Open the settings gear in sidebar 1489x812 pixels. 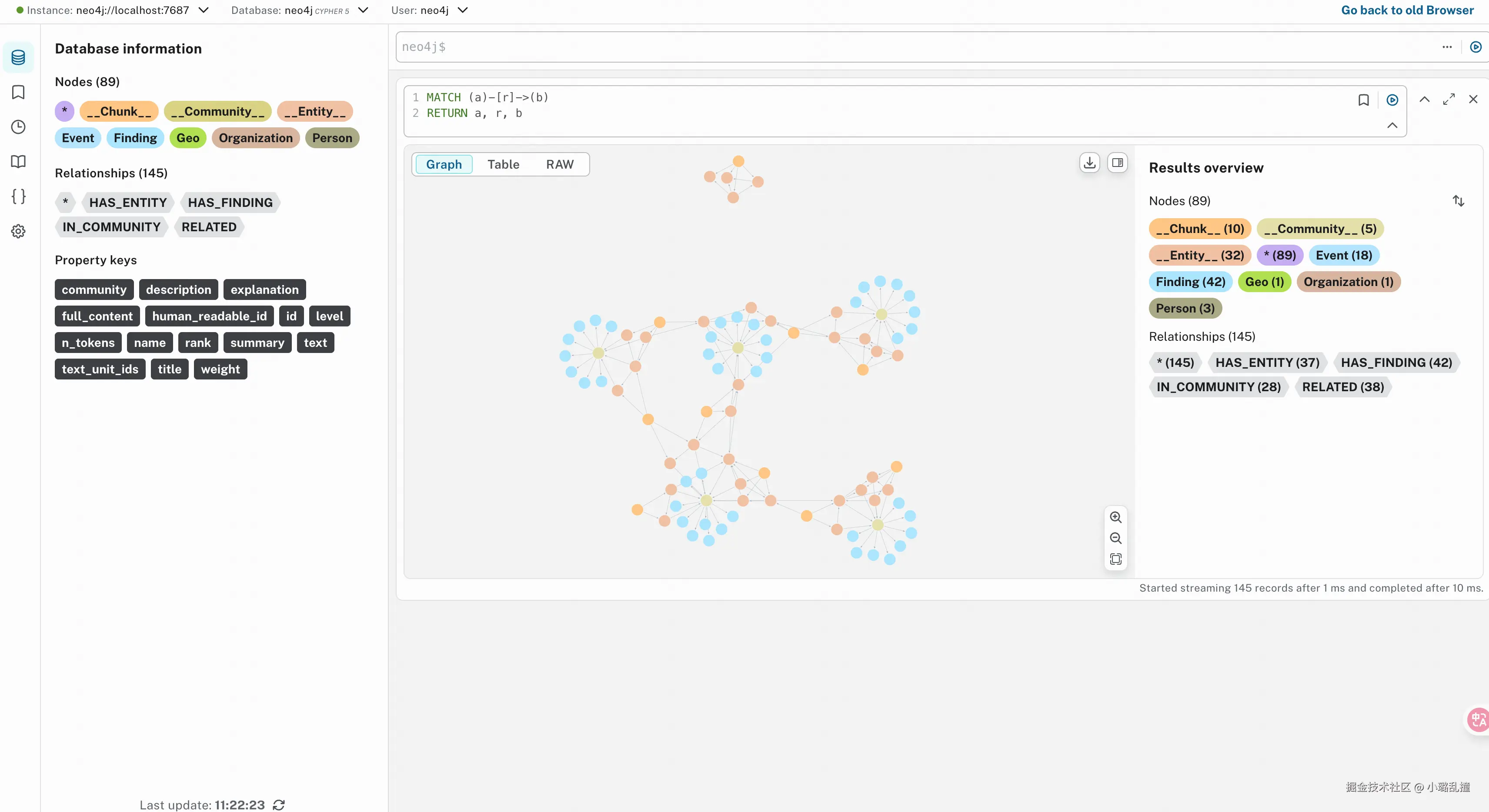click(x=18, y=231)
